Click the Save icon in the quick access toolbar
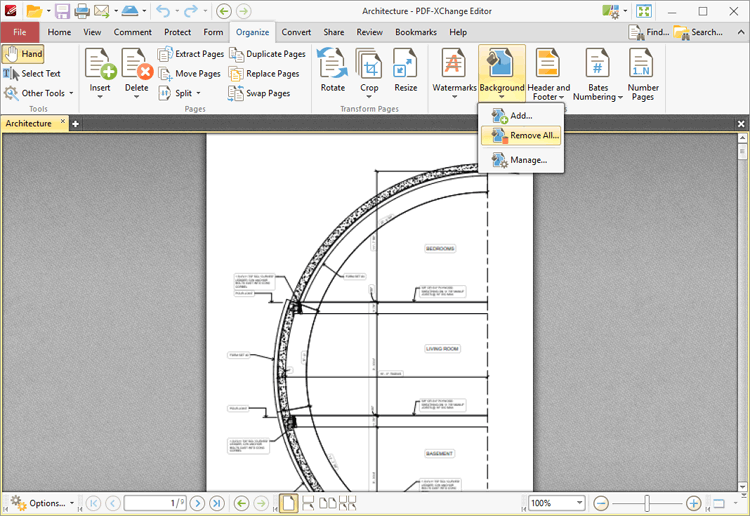This screenshot has height=516, width=750. 62,11
